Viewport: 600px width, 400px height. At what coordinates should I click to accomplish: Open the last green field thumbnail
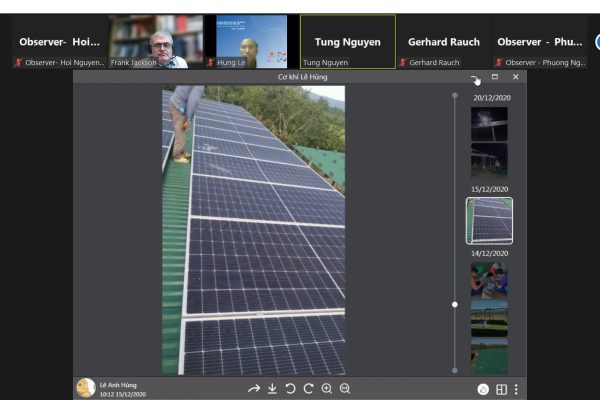pyautogui.click(x=489, y=355)
